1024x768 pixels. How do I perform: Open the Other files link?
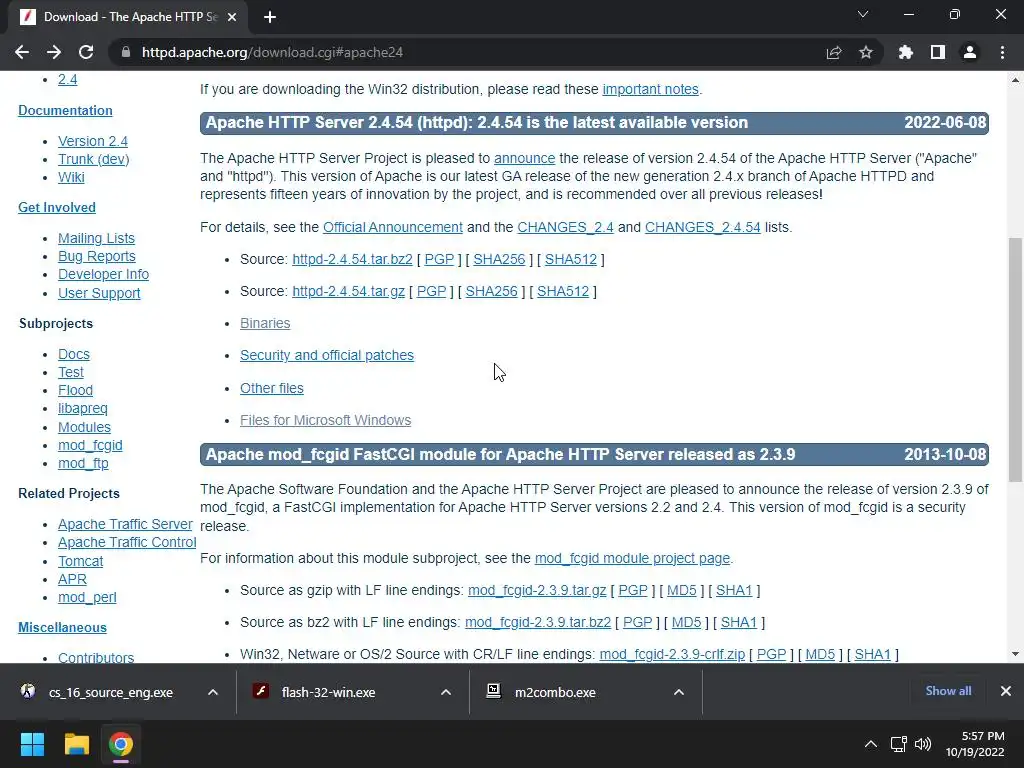tap(272, 388)
